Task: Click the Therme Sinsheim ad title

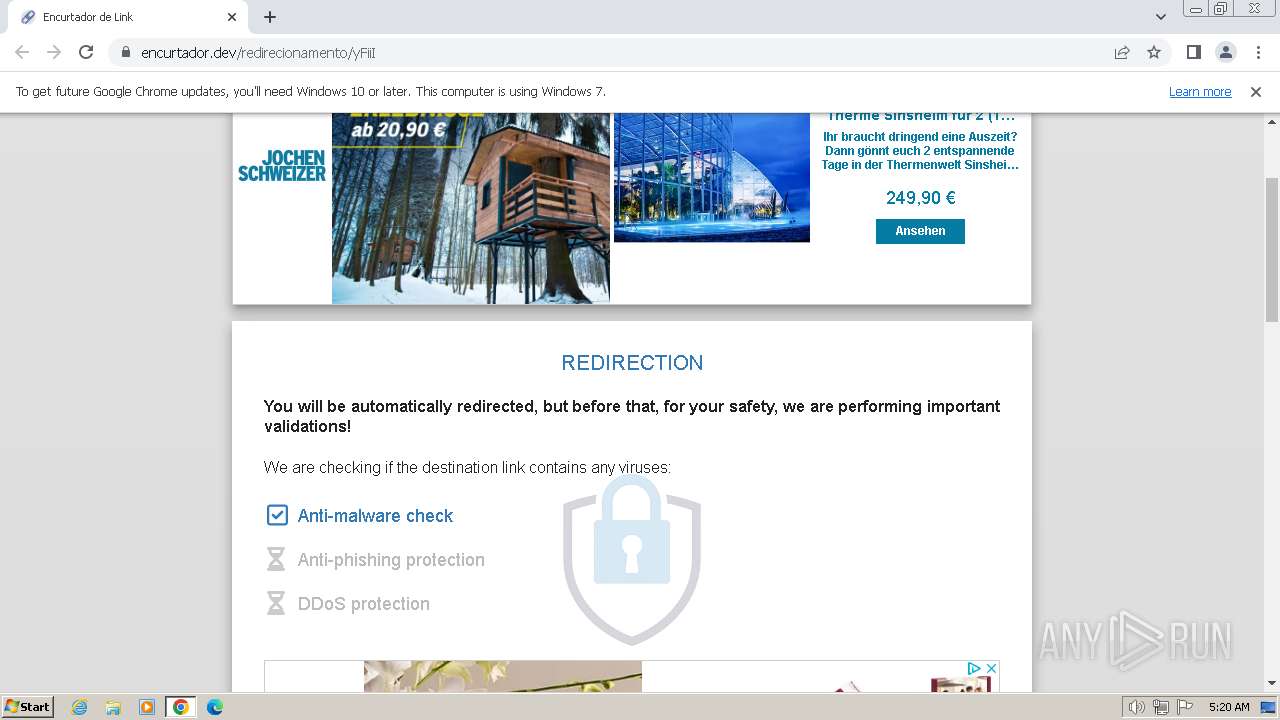Action: click(920, 116)
